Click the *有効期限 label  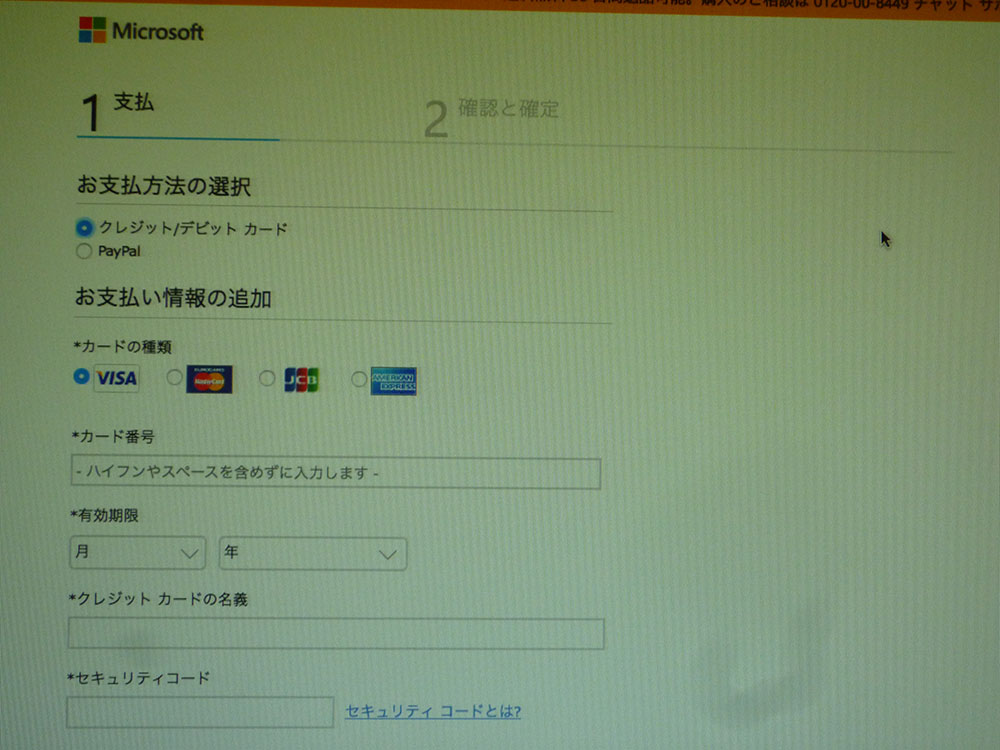click(105, 515)
